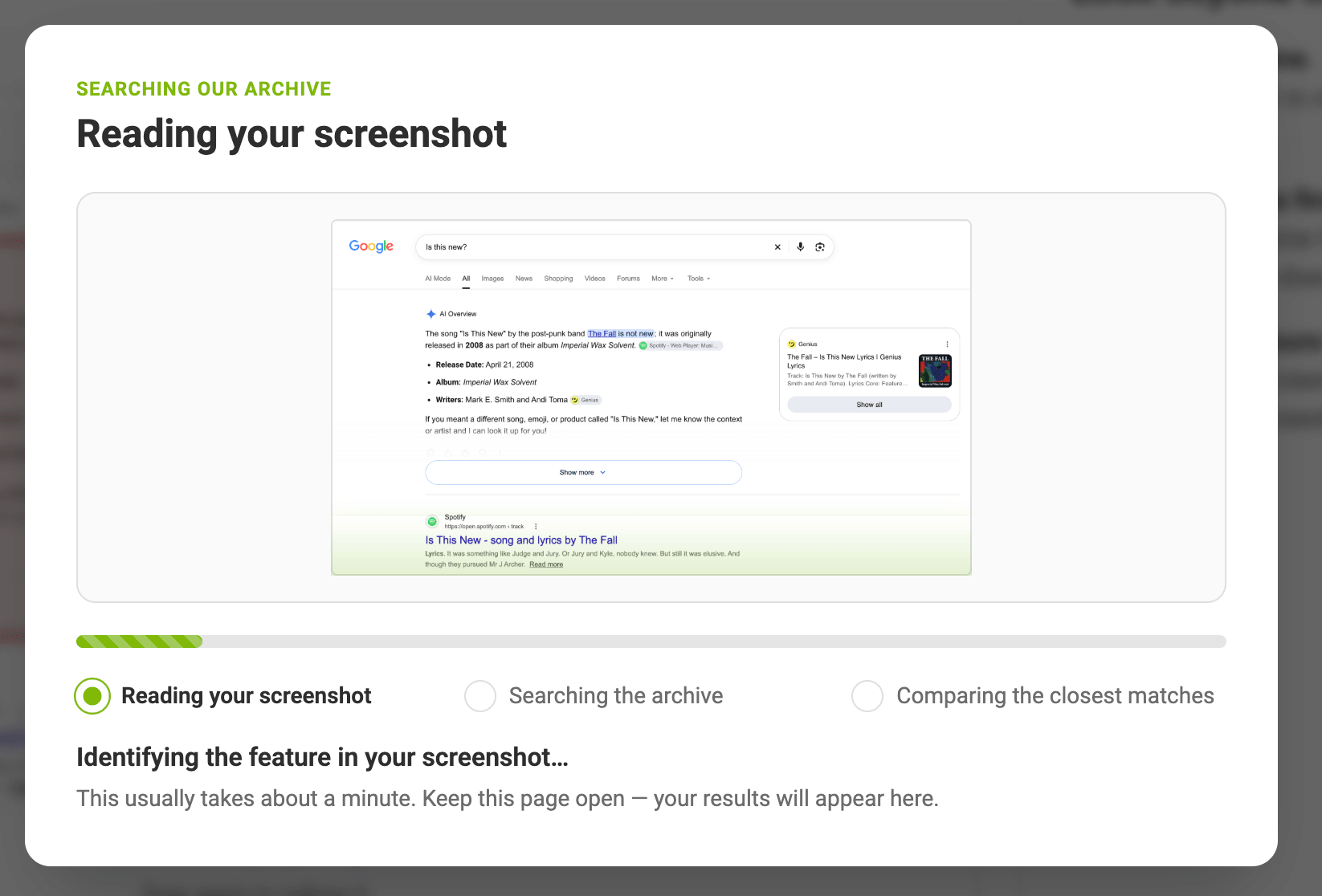Open the Tools dropdown in search tabs

click(x=699, y=279)
